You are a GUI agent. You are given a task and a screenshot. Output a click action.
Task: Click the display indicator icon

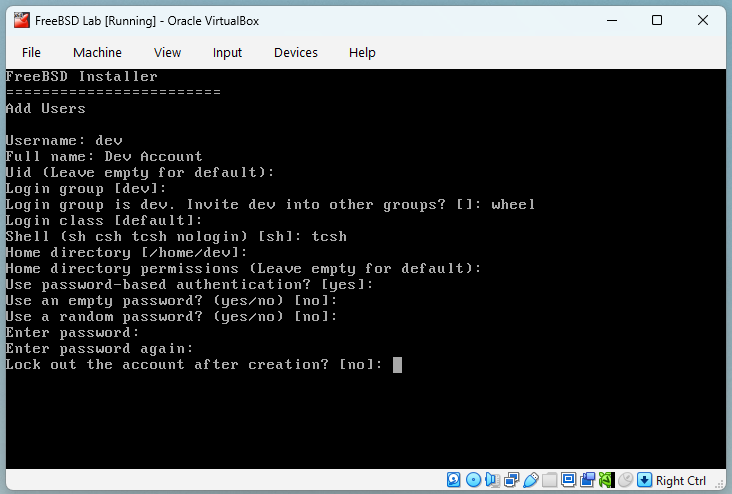pos(569,480)
